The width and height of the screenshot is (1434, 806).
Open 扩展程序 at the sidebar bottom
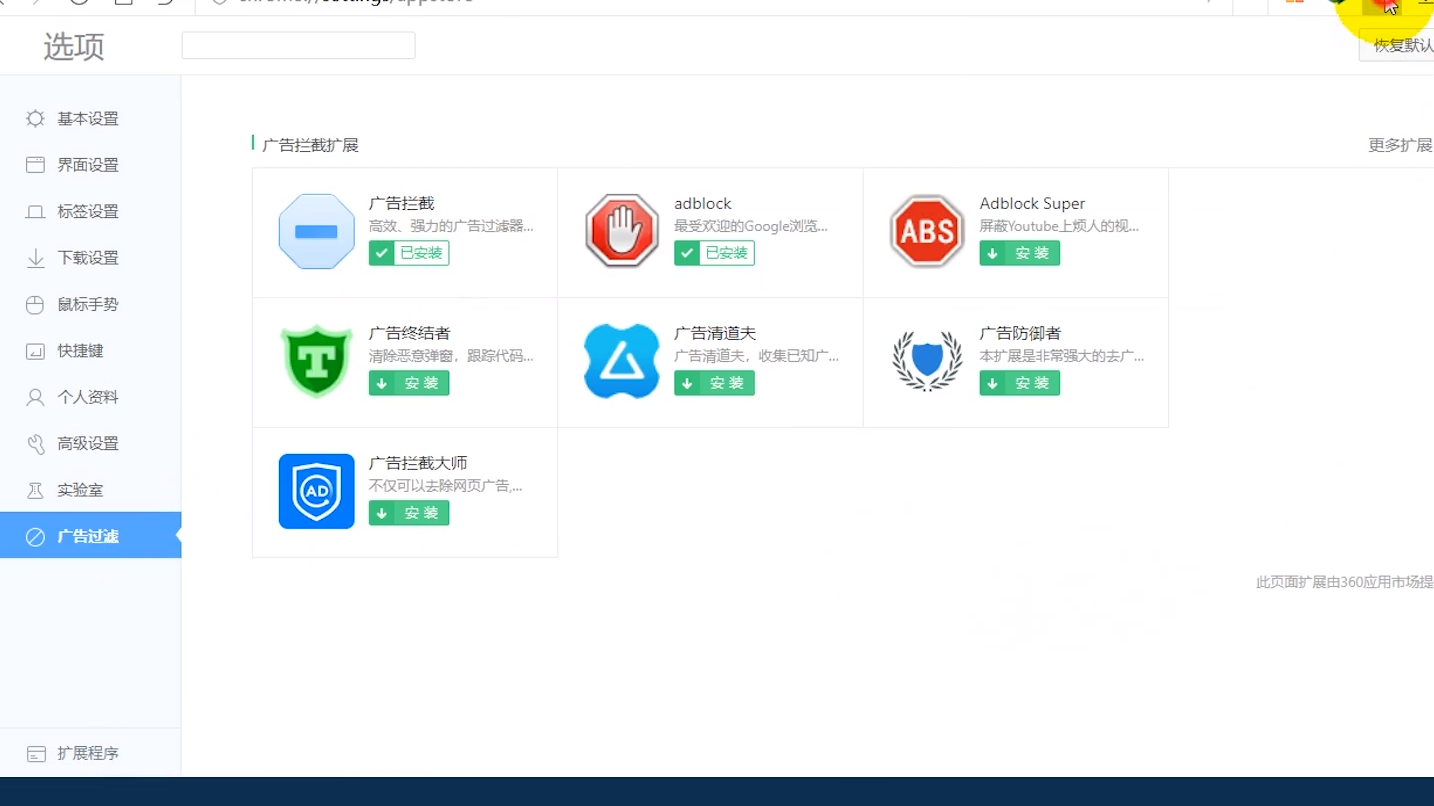pos(90,753)
